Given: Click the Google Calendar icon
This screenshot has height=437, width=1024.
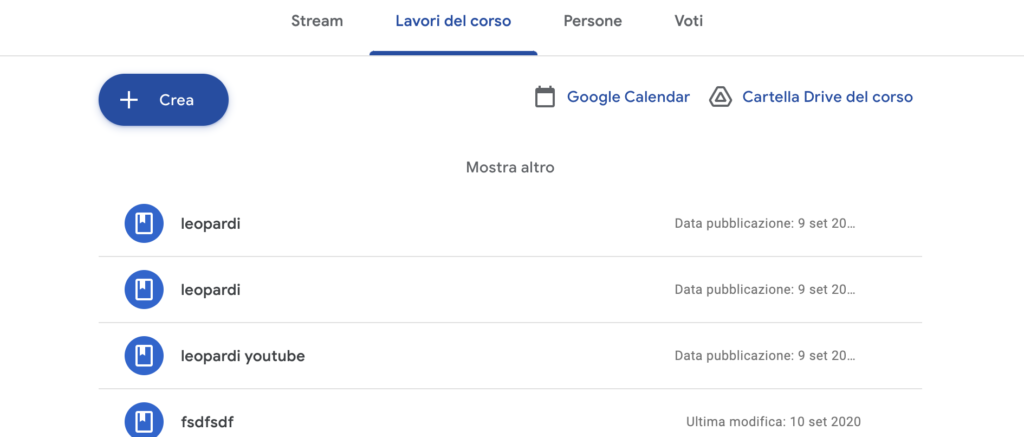Looking at the screenshot, I should [545, 97].
